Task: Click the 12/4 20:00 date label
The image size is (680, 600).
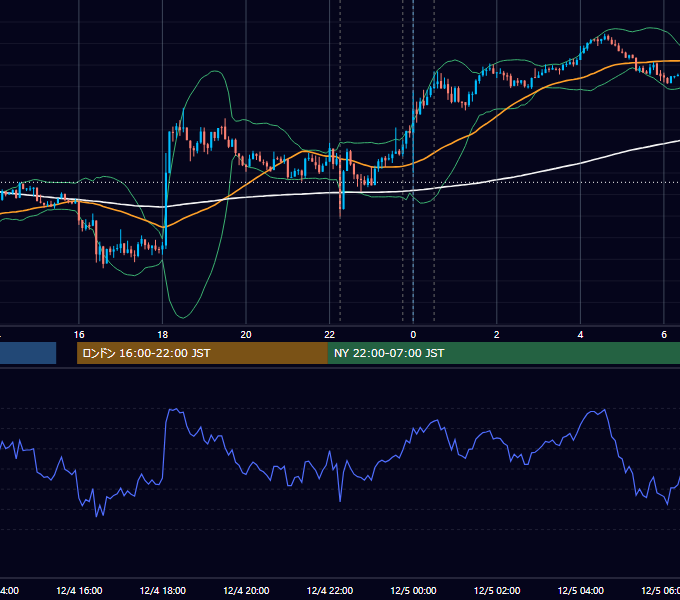Action: (246, 590)
